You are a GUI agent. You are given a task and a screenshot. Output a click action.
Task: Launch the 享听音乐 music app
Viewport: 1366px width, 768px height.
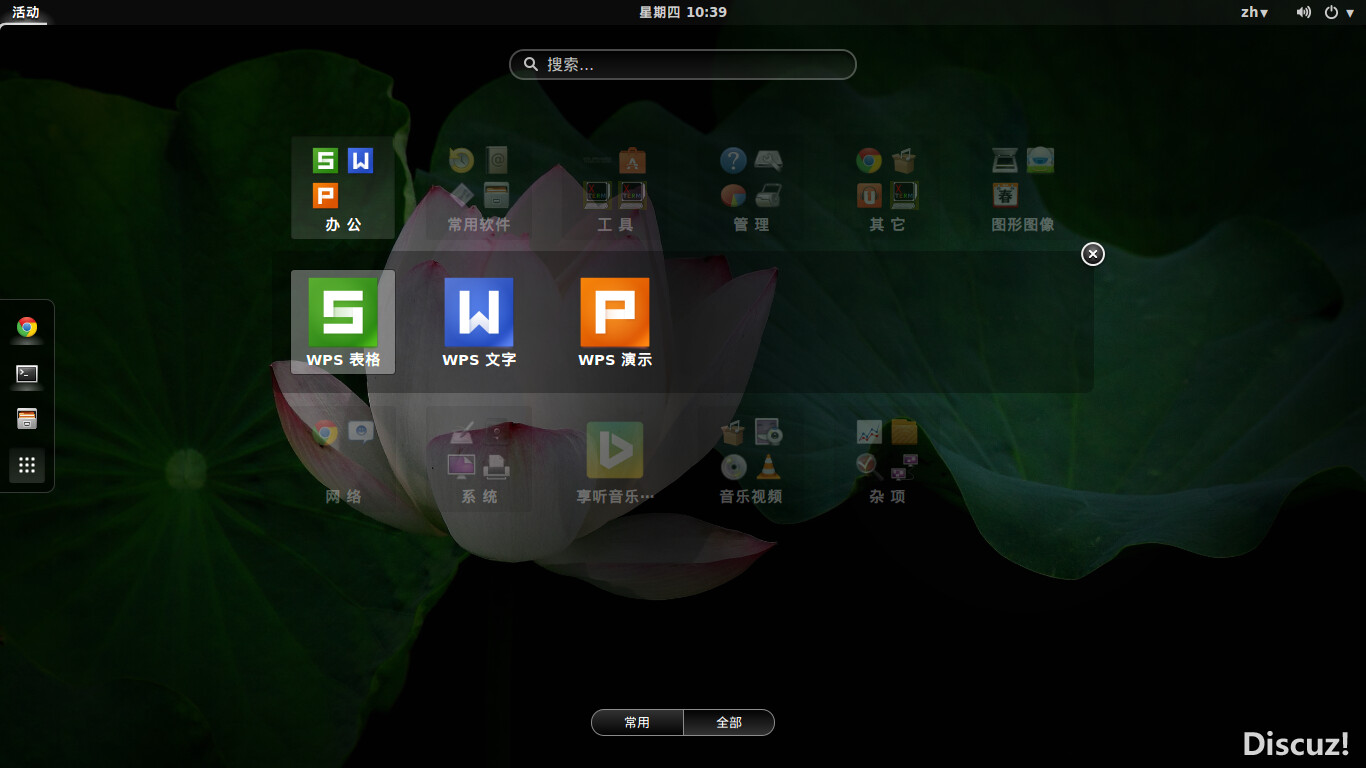pyautogui.click(x=615, y=460)
